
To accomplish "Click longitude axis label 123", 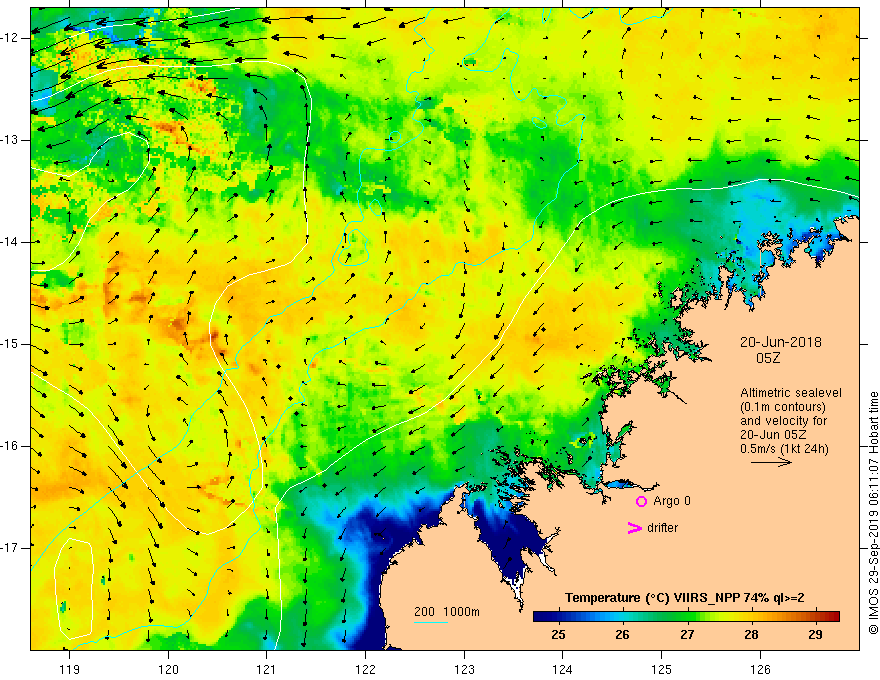I will click(464, 669).
